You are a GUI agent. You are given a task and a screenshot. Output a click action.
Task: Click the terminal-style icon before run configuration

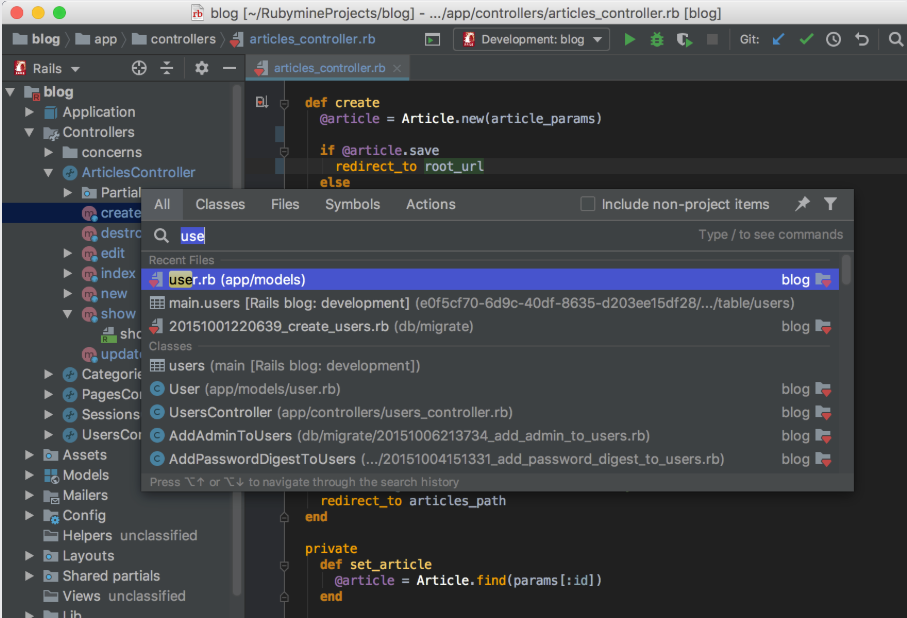click(432, 39)
